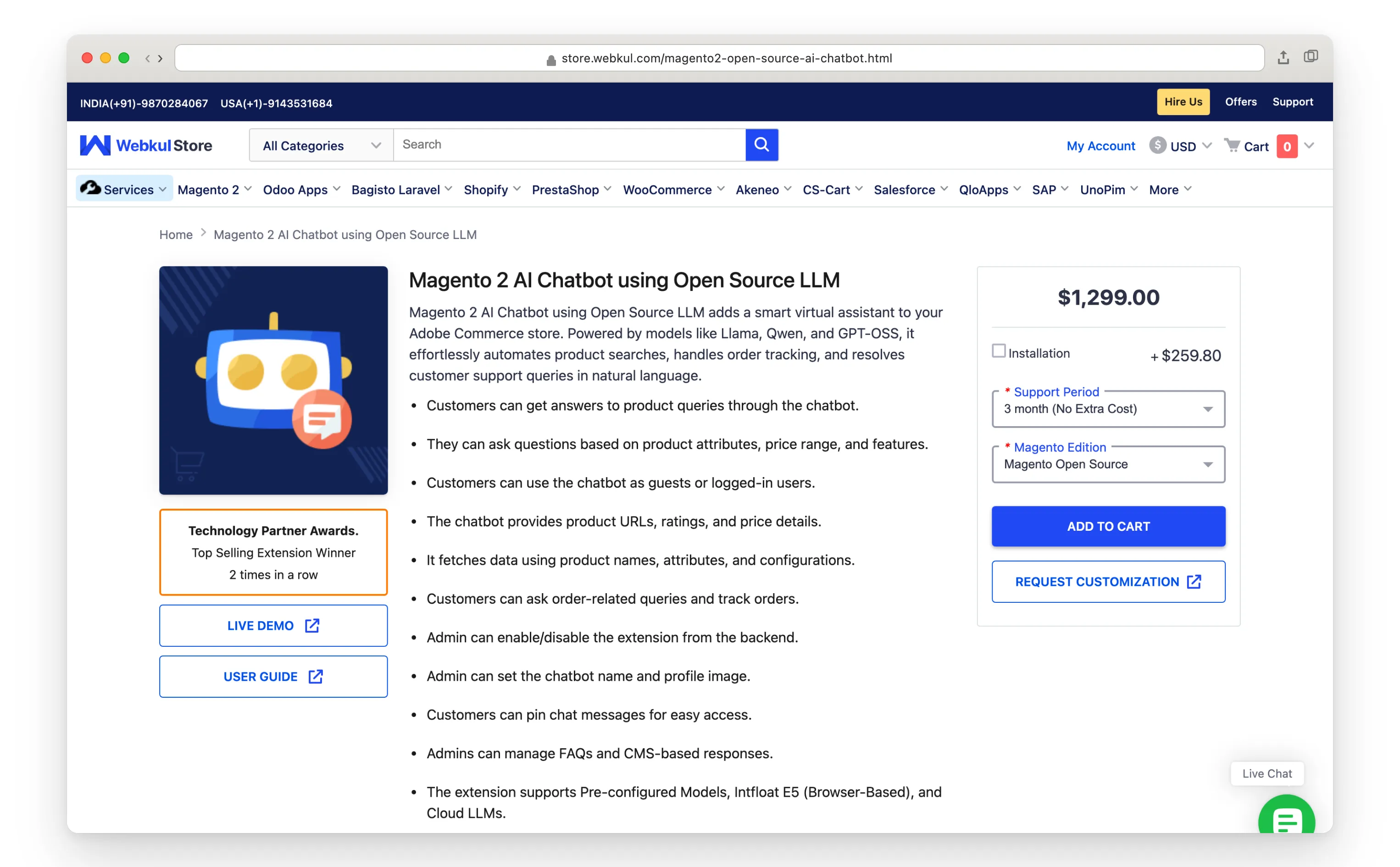1400x867 pixels.
Task: Click the Magento 2 AI Chatbot breadcrumb
Action: [x=344, y=234]
